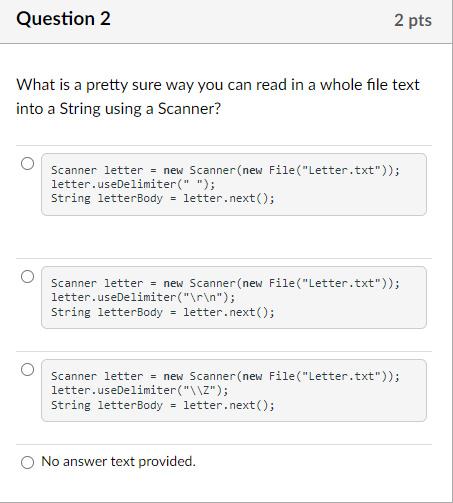This screenshot has width=453, height=503.
Task: Click the letter.next() line in the third answer
Action: pyautogui.click(x=163, y=405)
